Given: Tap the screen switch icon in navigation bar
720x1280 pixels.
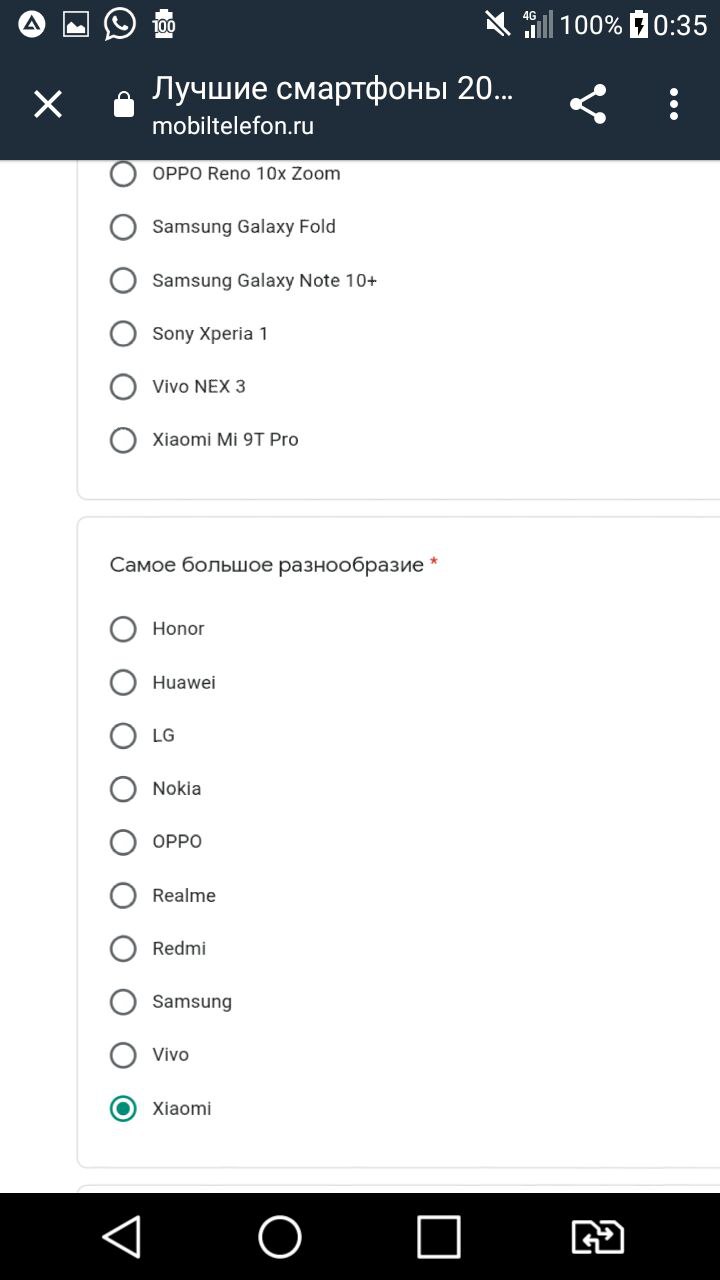Looking at the screenshot, I should [597, 1237].
